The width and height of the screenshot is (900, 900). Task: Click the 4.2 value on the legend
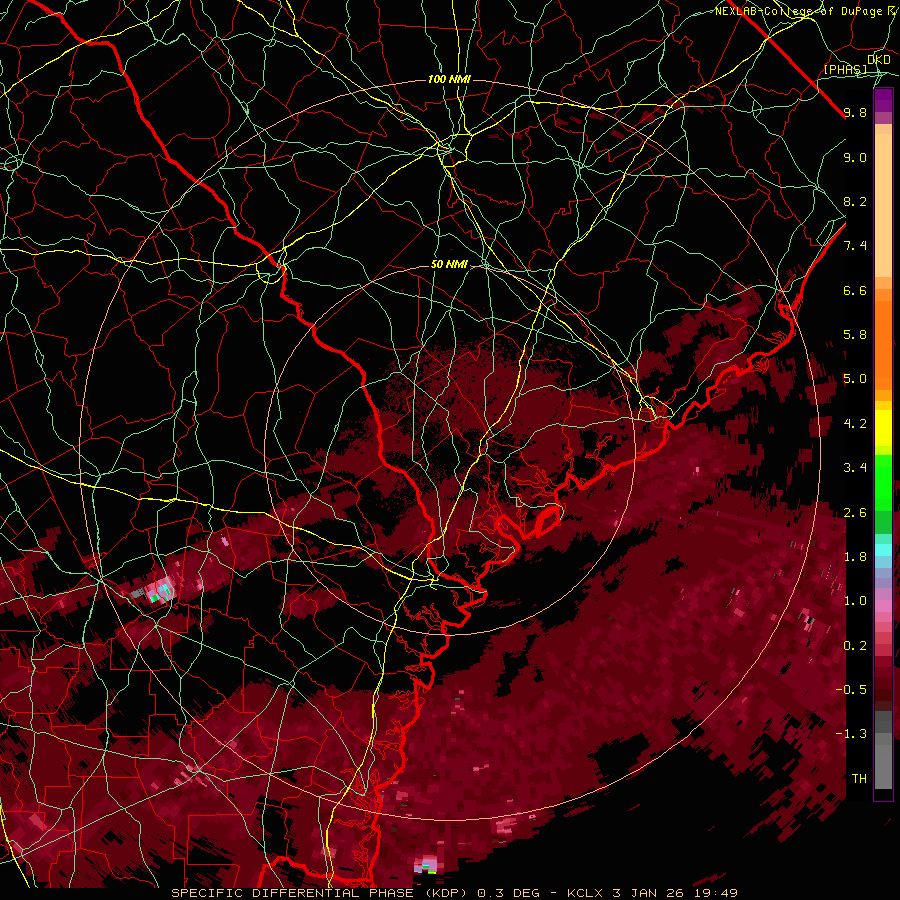pyautogui.click(x=855, y=424)
